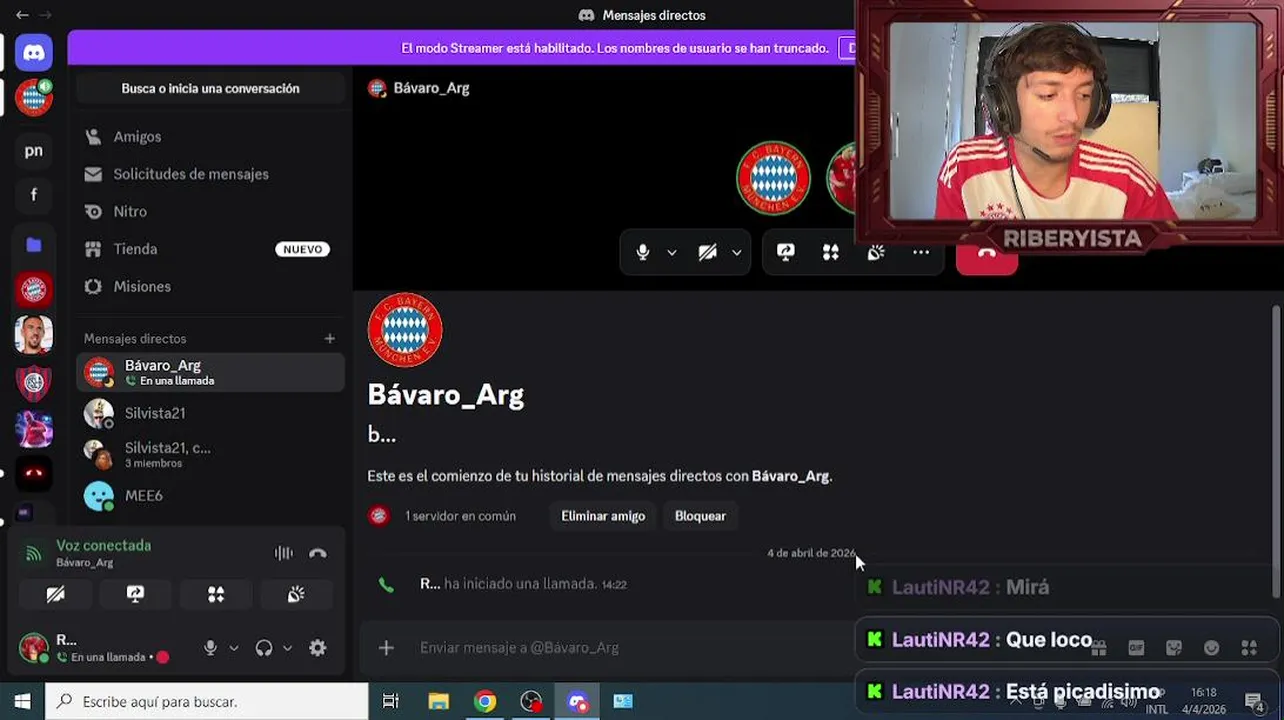Click 'Voz conectada' connection status
Image resolution: width=1284 pixels, height=720 pixels.
tap(104, 546)
